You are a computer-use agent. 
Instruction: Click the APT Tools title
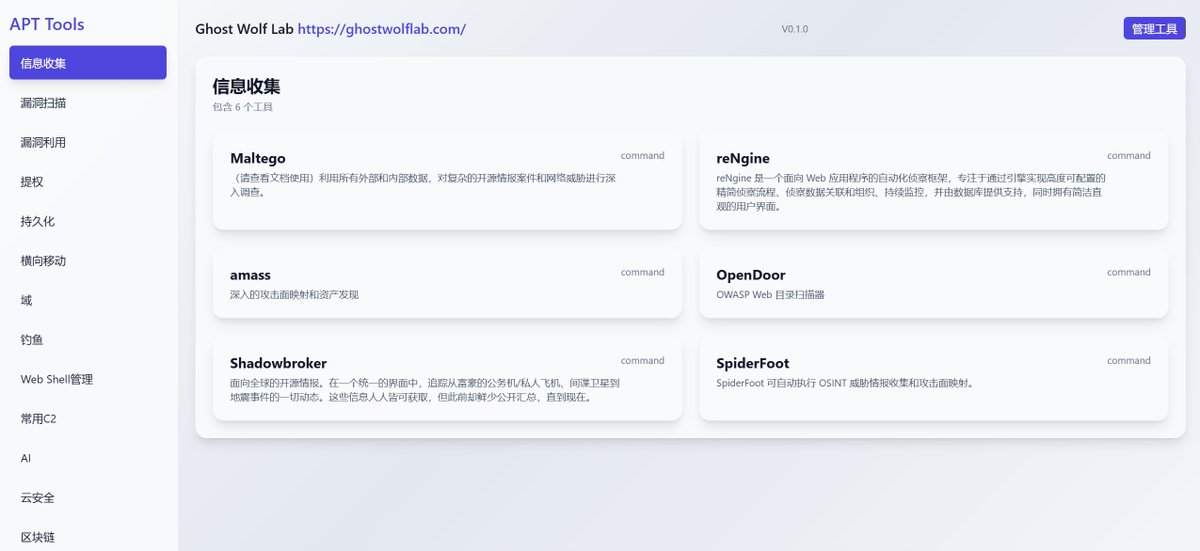pyautogui.click(x=47, y=24)
